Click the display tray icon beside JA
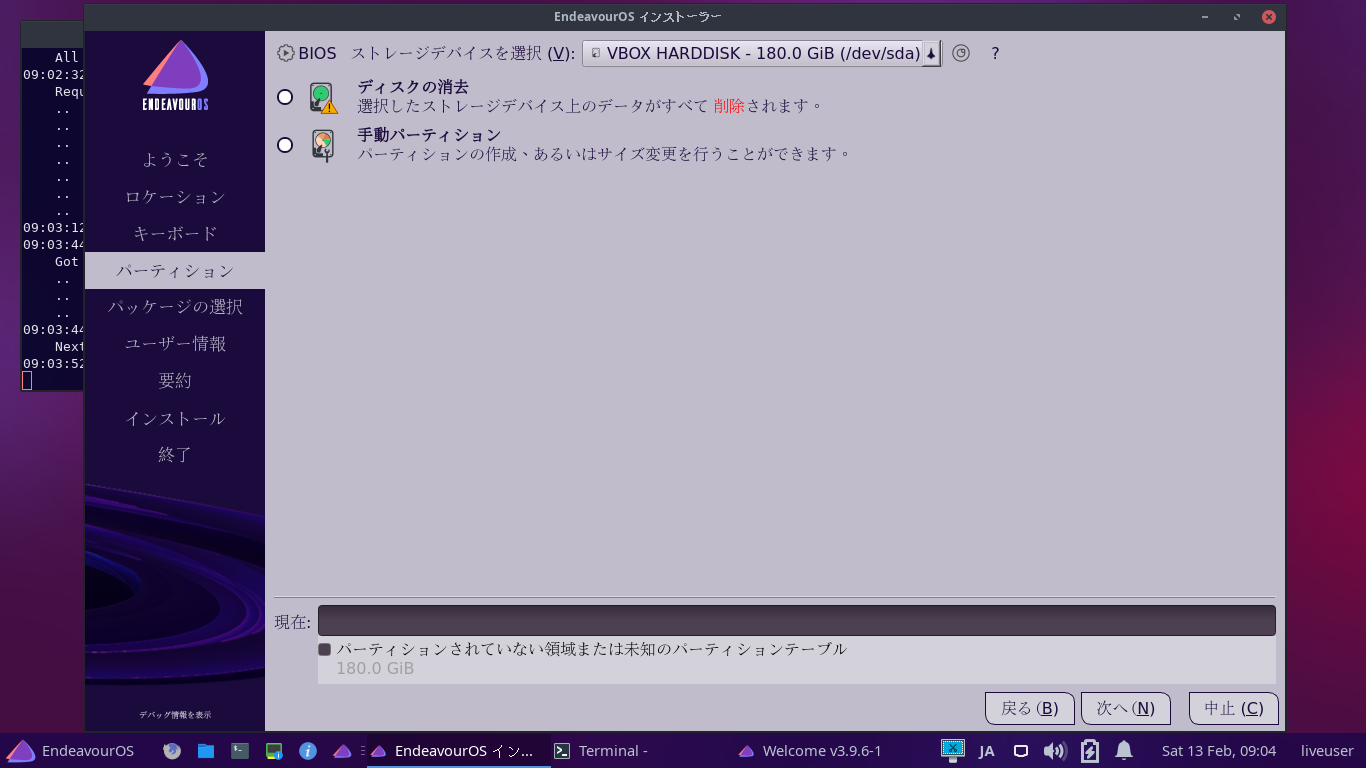Screen dimensions: 1366x768 (x=1021, y=750)
